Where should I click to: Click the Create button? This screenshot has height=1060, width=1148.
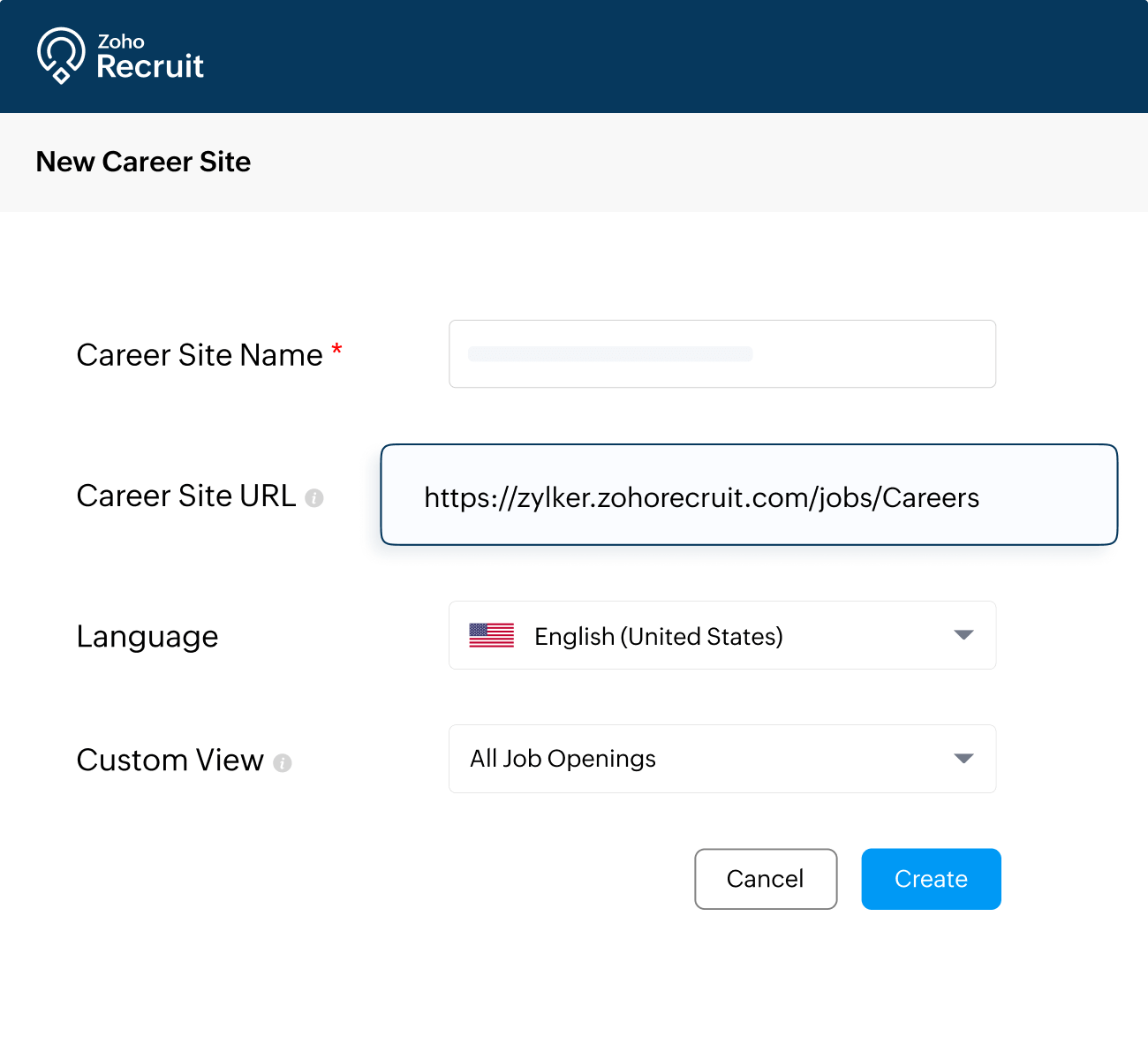[931, 879]
